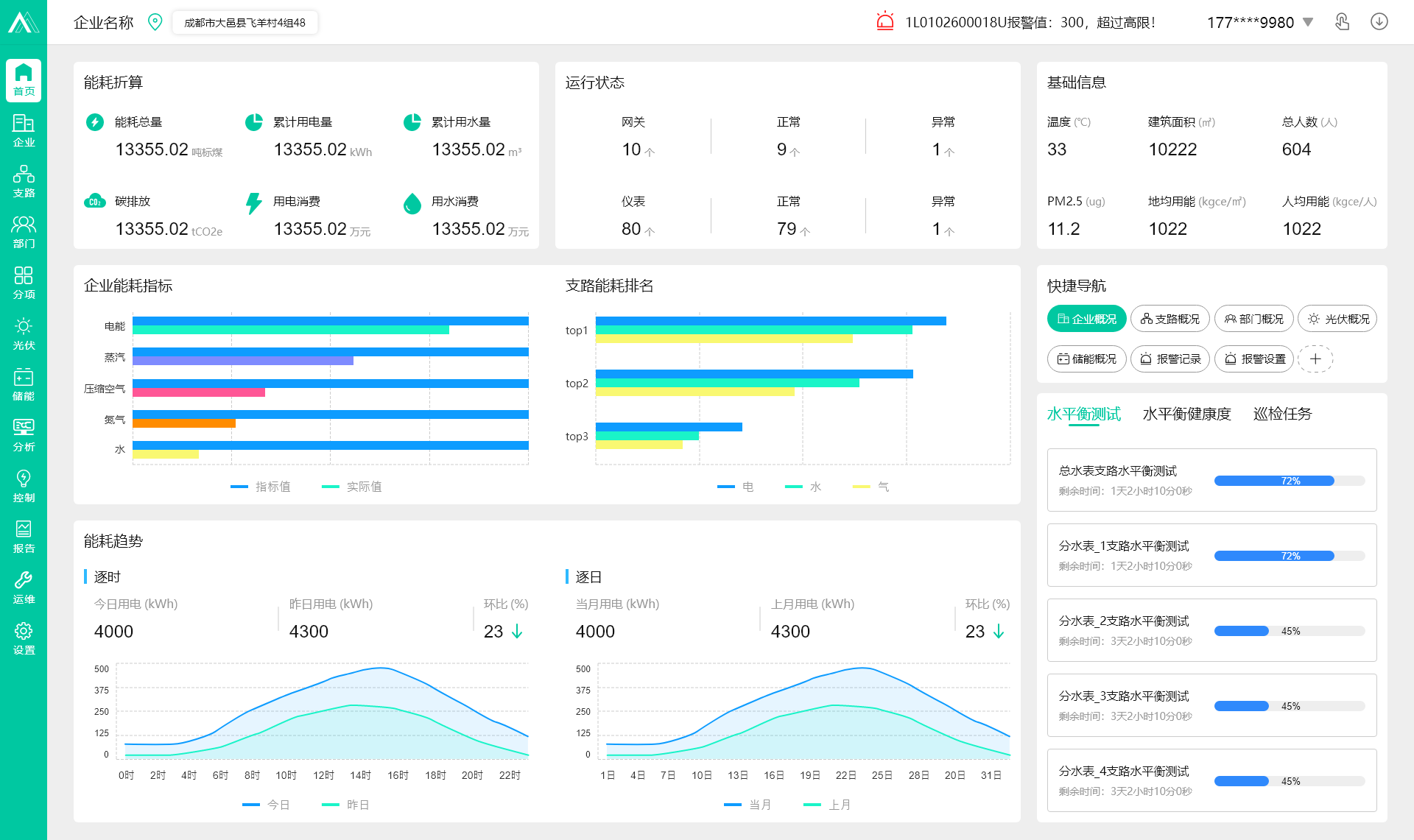Screen dimensions: 1414x840
Task: Switch to the 水平衡测试 tab
Action: pyautogui.click(x=1083, y=414)
